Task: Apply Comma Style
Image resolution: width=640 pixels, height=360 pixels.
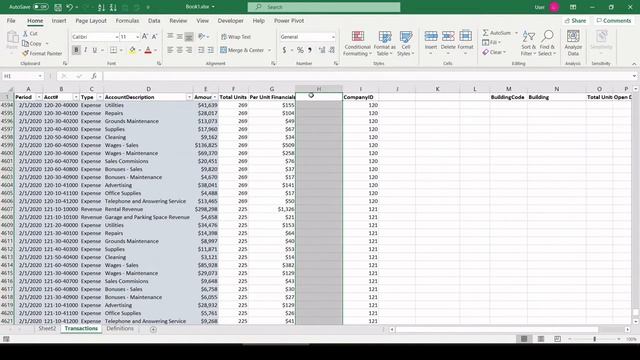Action: point(310,50)
